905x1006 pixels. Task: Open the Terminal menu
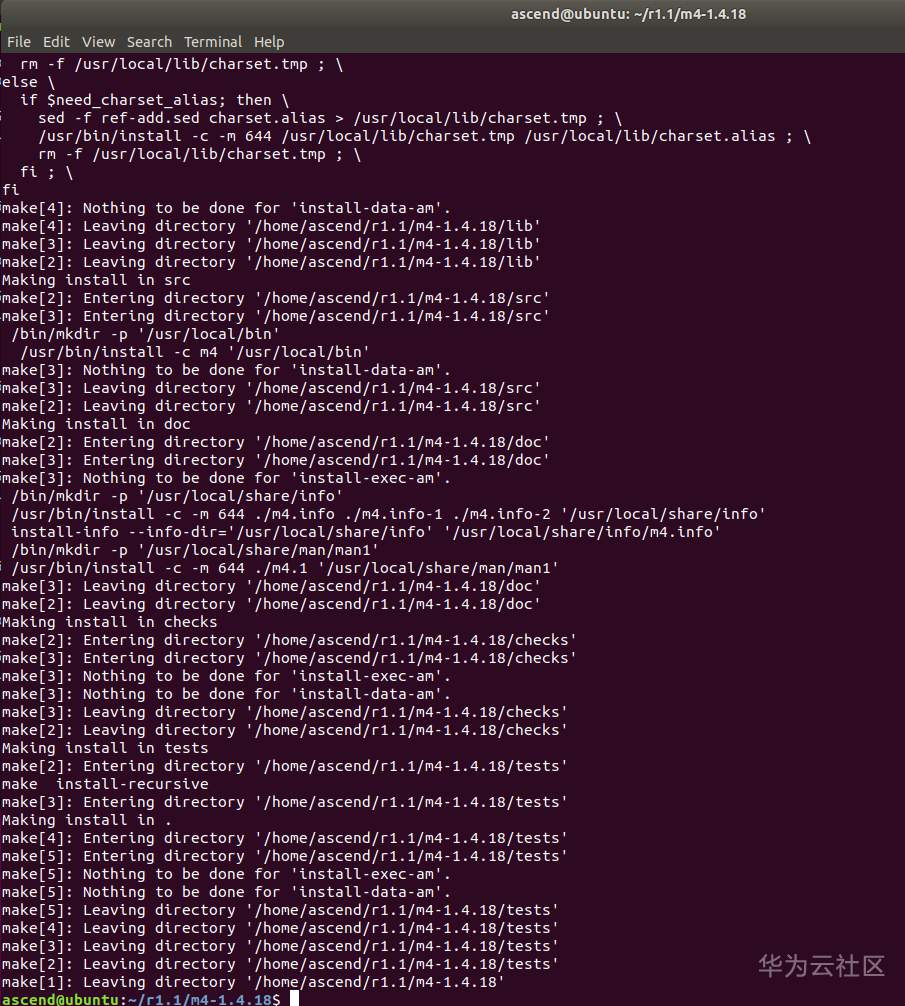coord(213,42)
